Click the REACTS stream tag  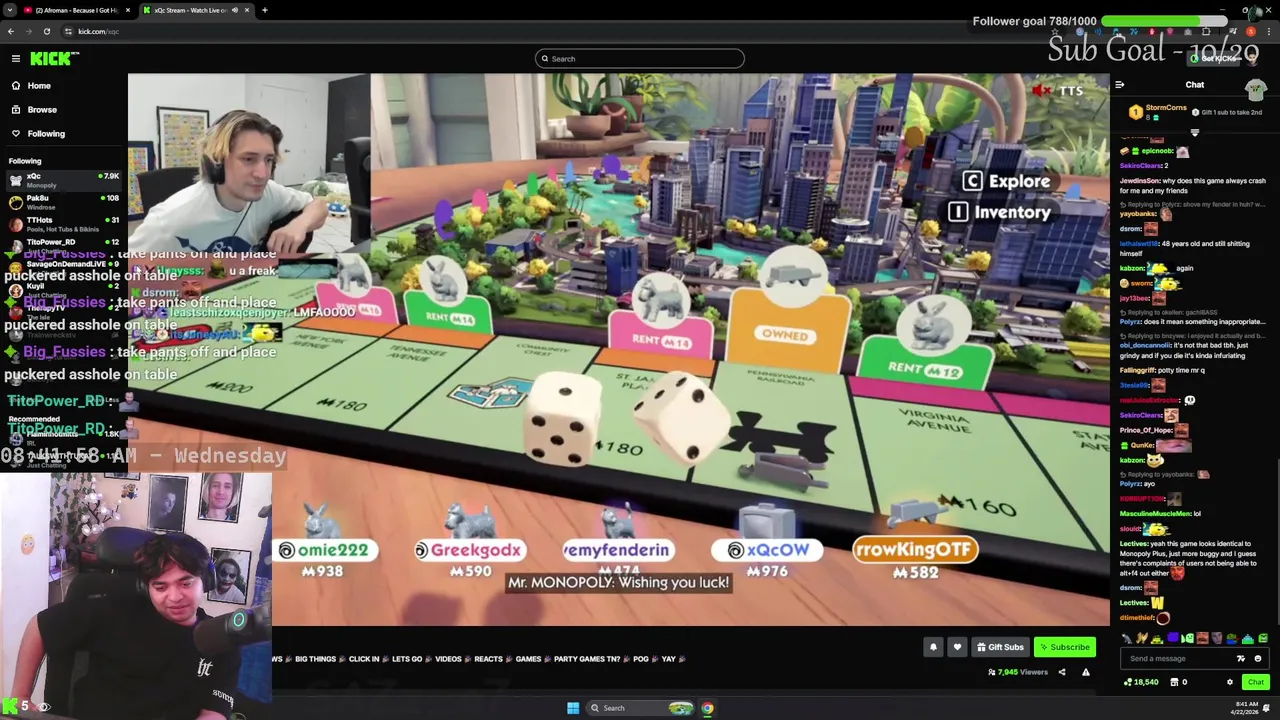tap(488, 659)
